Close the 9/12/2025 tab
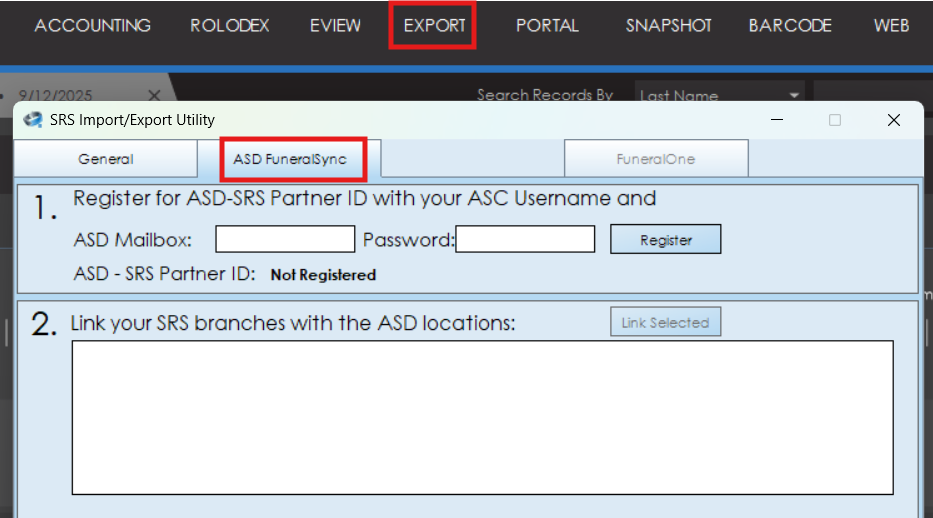The width and height of the screenshot is (933, 518). click(154, 95)
